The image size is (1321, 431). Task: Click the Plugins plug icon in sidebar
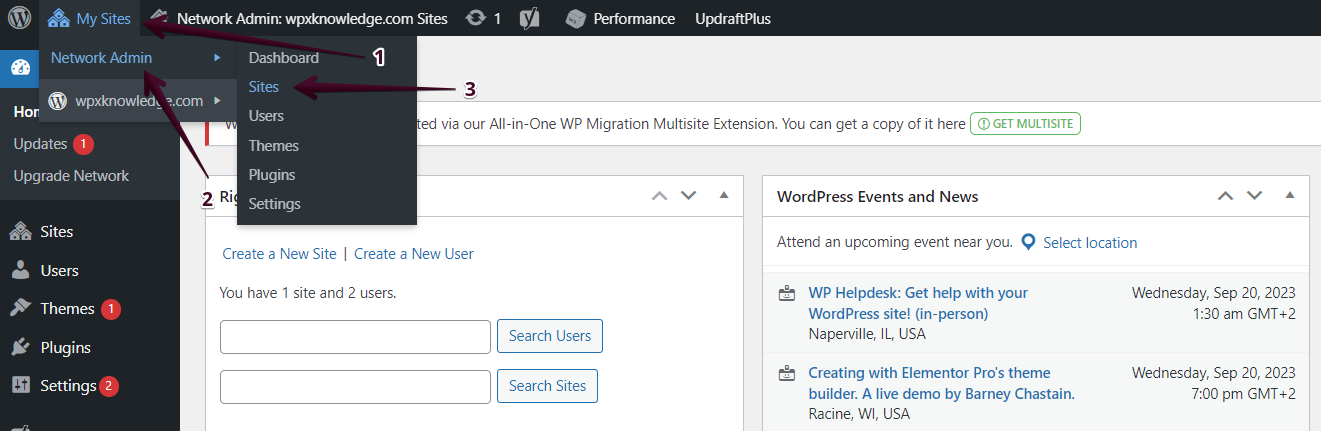(x=20, y=348)
